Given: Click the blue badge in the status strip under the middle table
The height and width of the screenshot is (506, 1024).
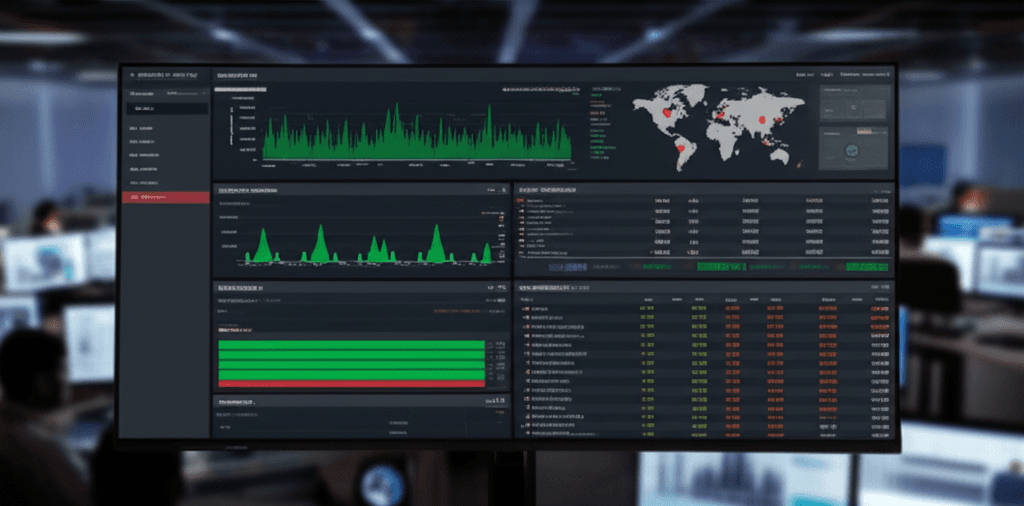Looking at the screenshot, I should [568, 267].
